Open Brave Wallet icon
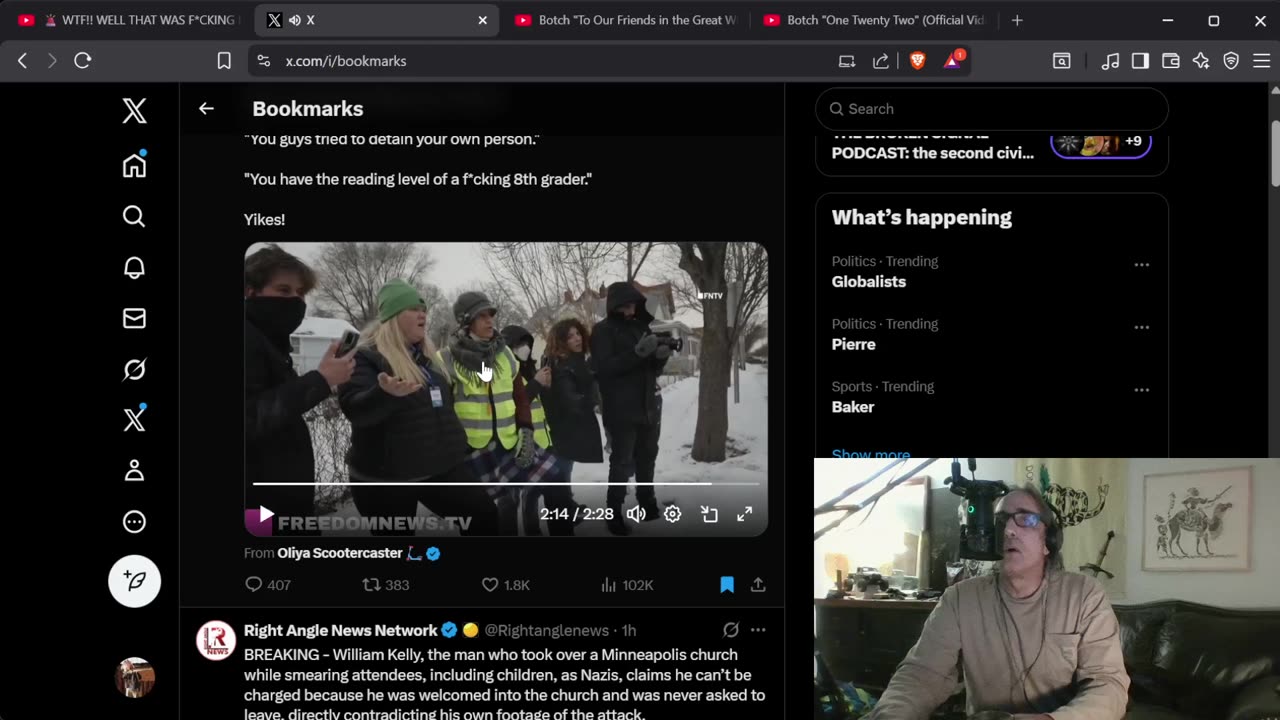This screenshot has height=720, width=1280. coord(1170,61)
